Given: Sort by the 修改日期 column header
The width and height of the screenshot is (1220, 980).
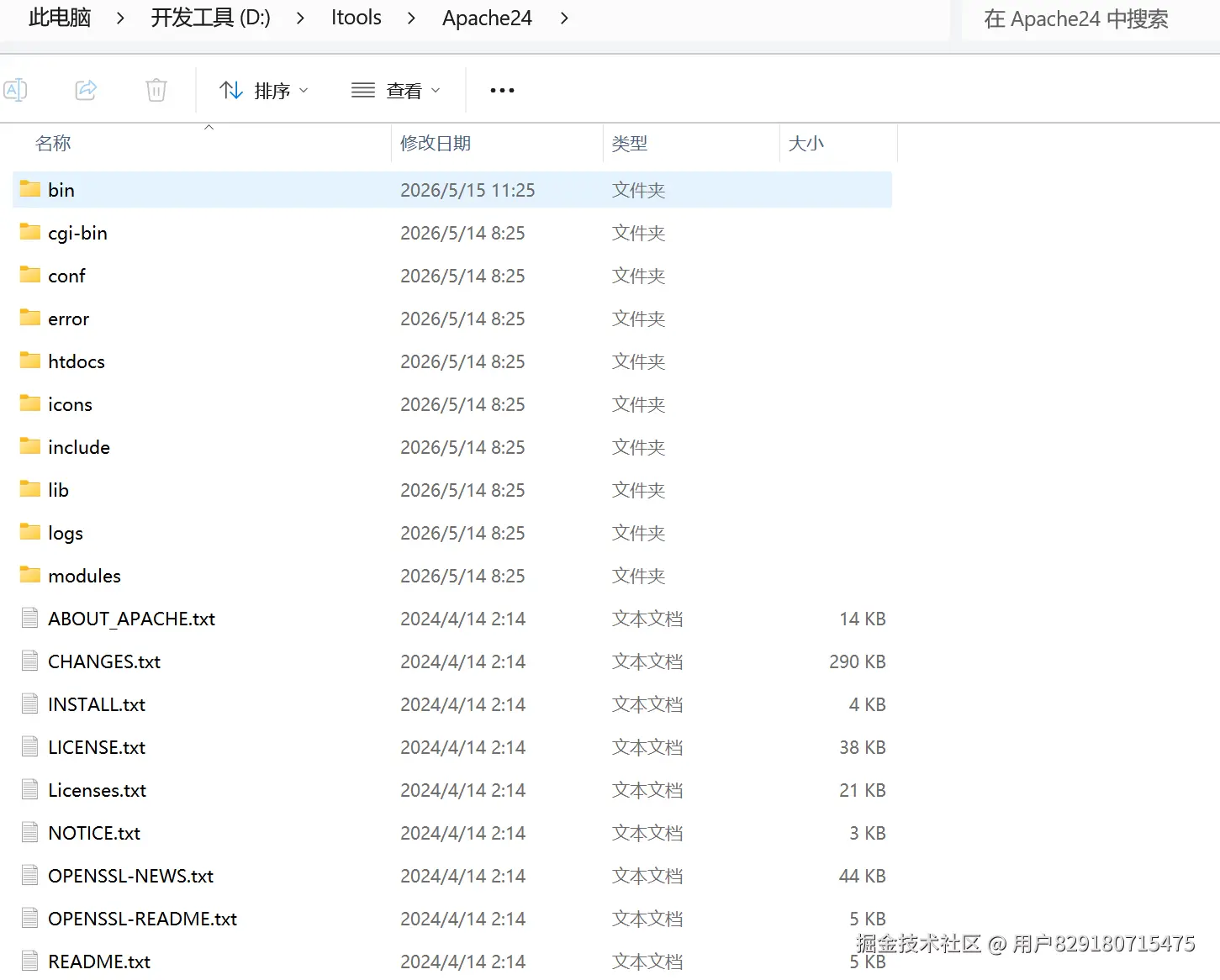Looking at the screenshot, I should pos(436,143).
